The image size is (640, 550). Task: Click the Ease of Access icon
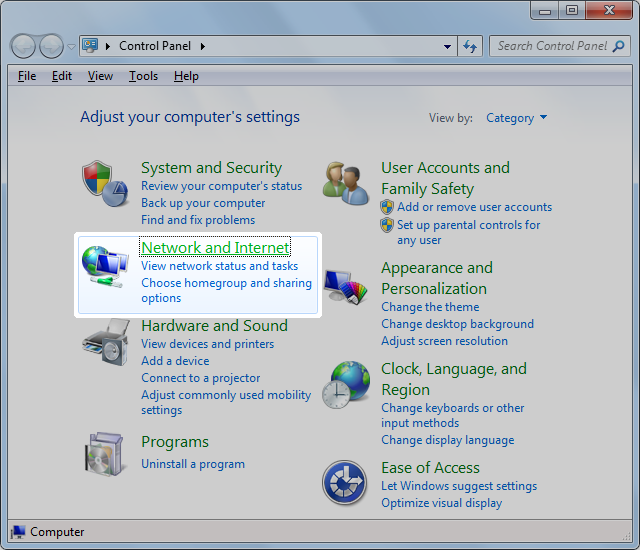coord(345,483)
